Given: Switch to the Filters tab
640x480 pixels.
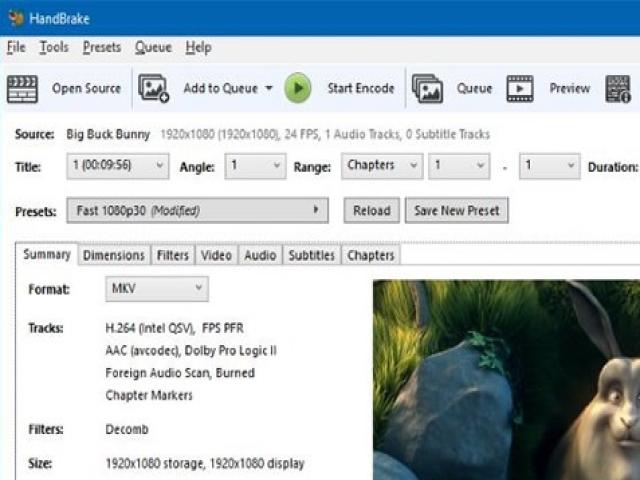Looking at the screenshot, I should tap(173, 256).
